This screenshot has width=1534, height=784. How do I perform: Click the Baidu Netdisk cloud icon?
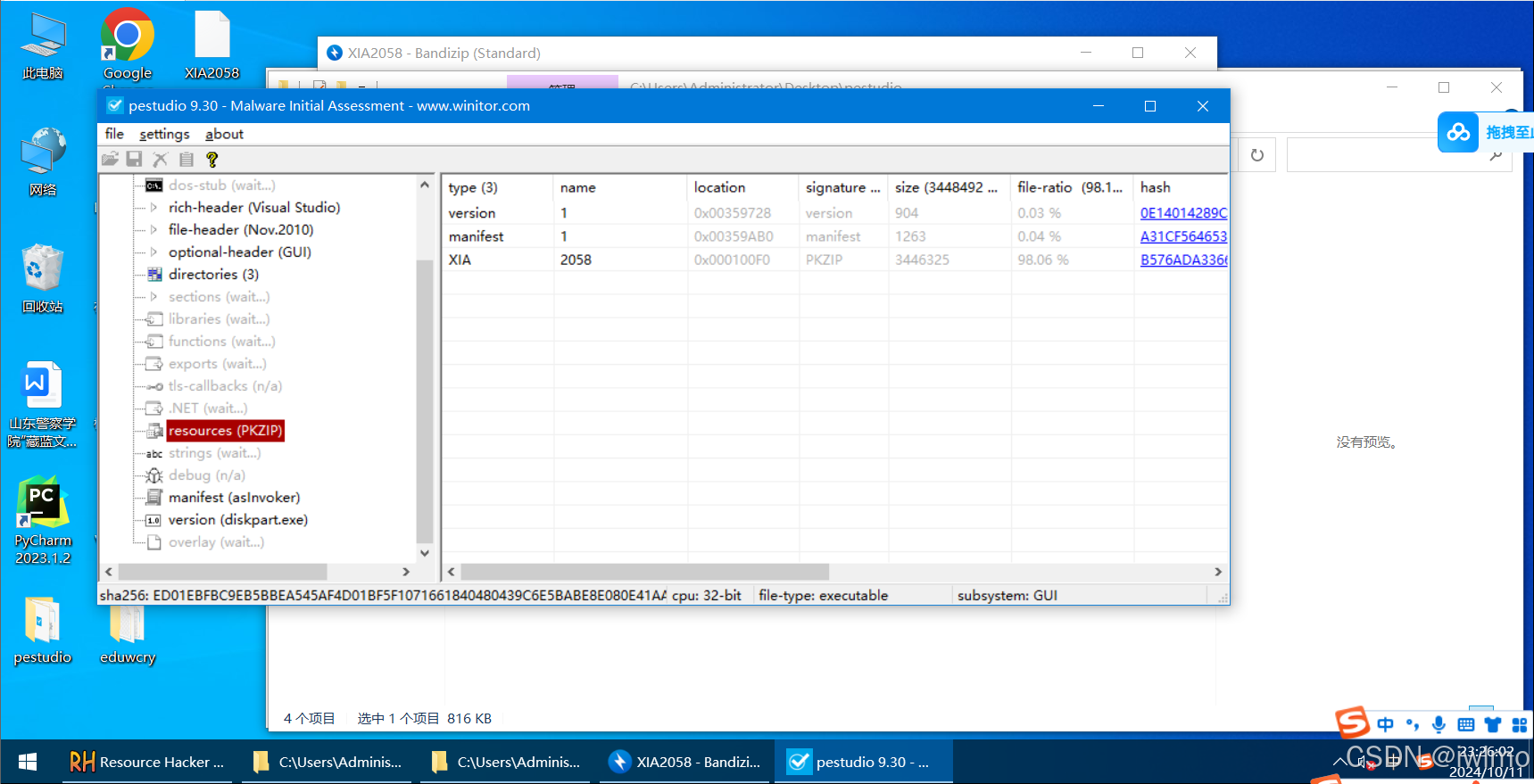(x=1458, y=132)
